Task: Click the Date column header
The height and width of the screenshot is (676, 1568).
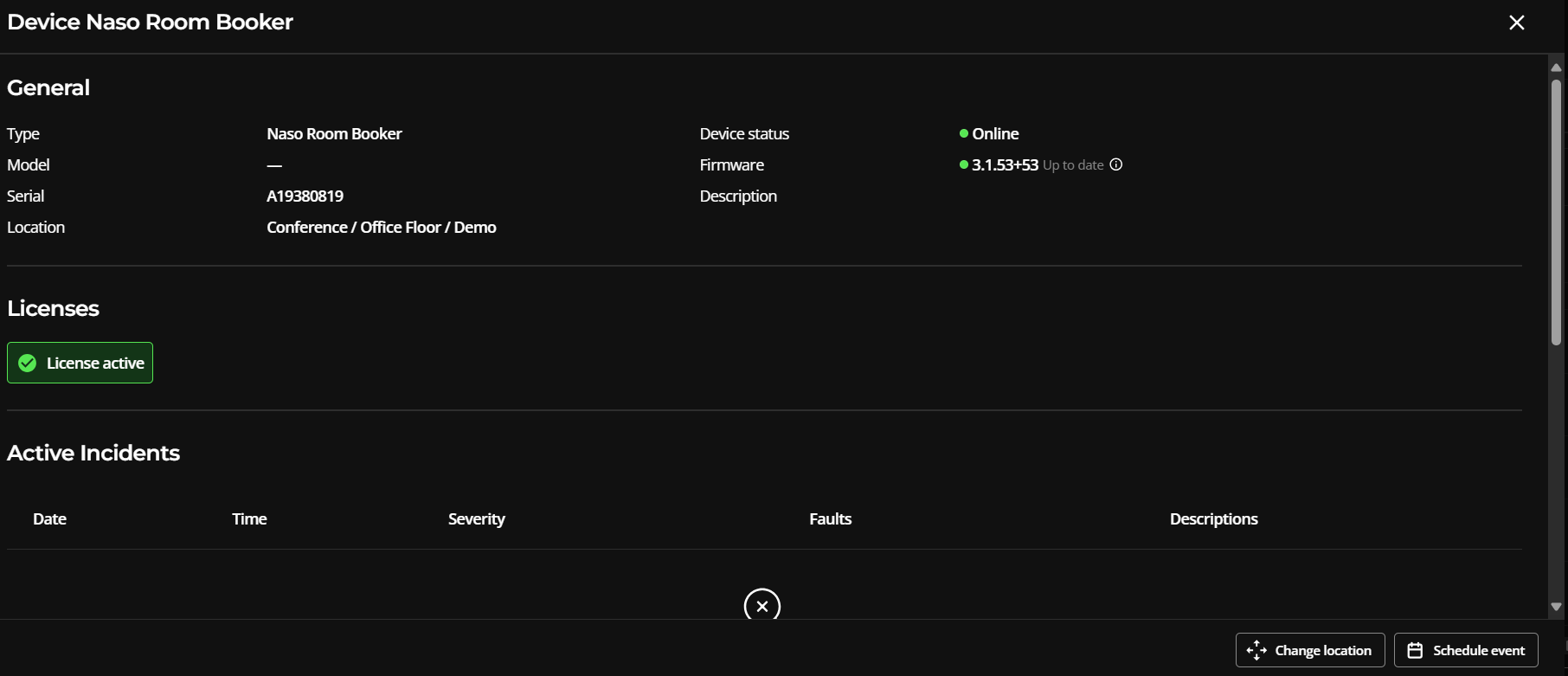Action: coord(49,518)
